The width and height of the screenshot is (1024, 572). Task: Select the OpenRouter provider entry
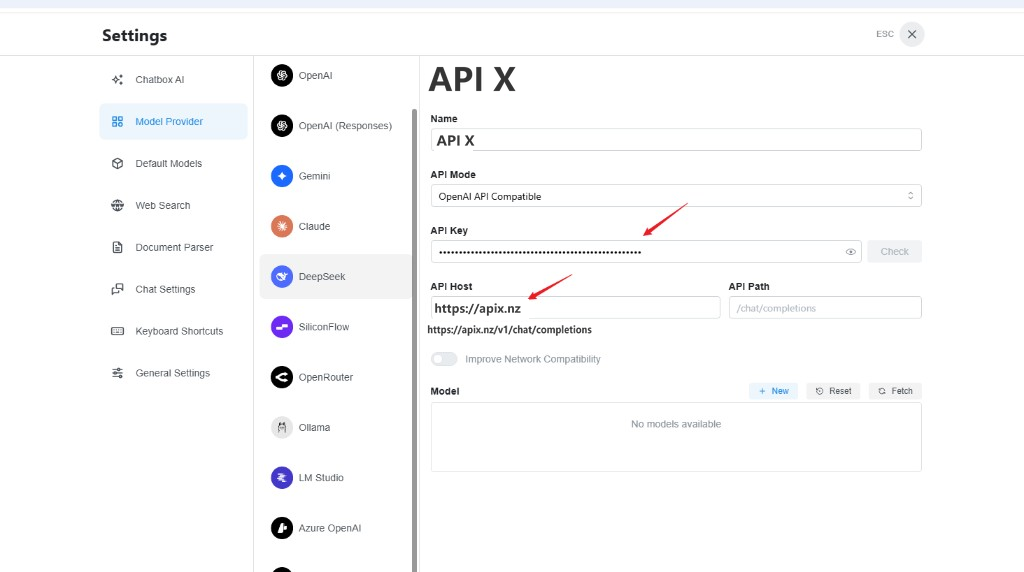click(336, 377)
